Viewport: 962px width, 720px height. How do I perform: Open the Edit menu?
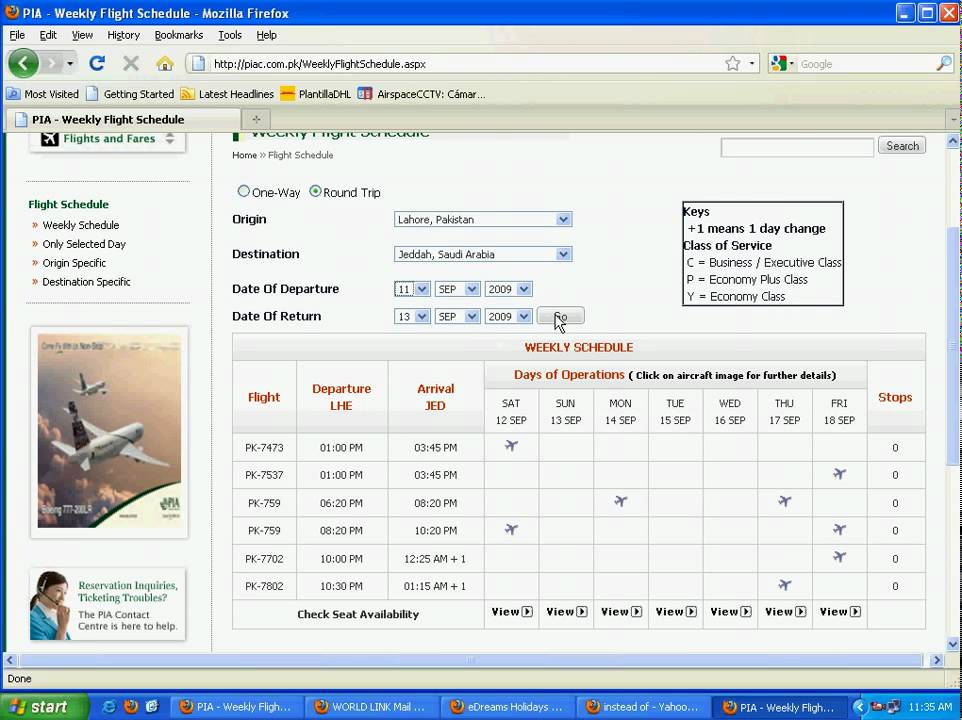click(48, 35)
